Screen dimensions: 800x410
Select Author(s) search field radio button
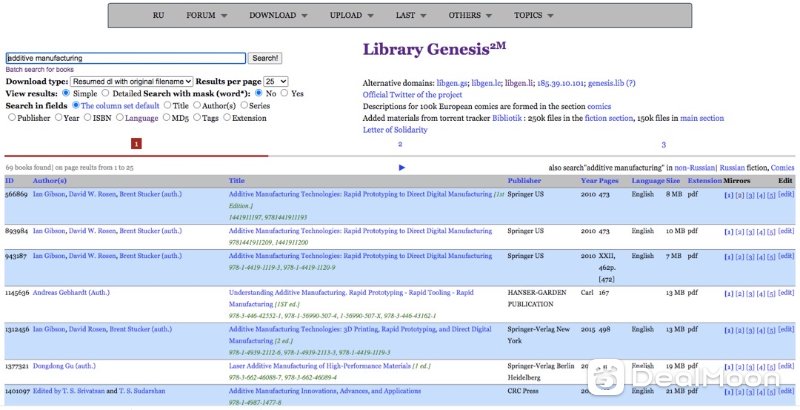click(x=196, y=106)
